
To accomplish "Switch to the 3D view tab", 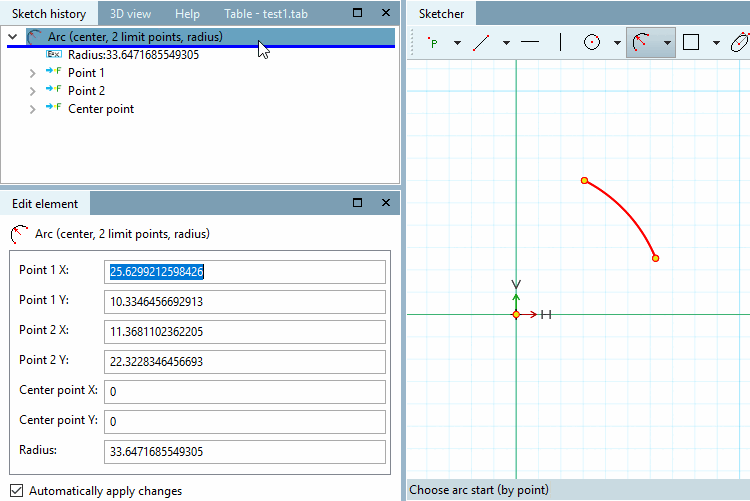I will pyautogui.click(x=131, y=14).
